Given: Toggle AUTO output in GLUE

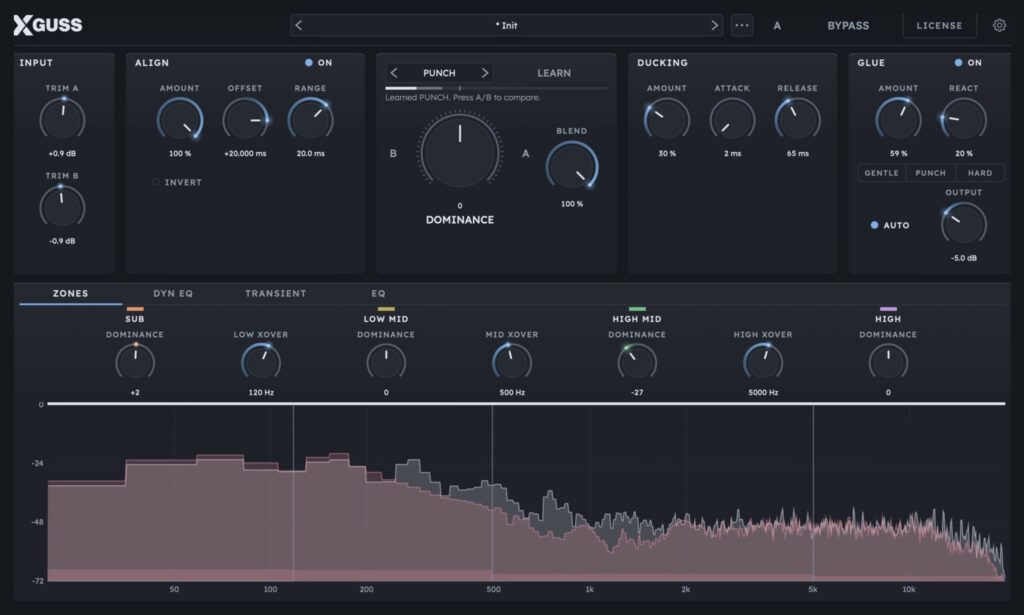Looking at the screenshot, I should pyautogui.click(x=889, y=225).
